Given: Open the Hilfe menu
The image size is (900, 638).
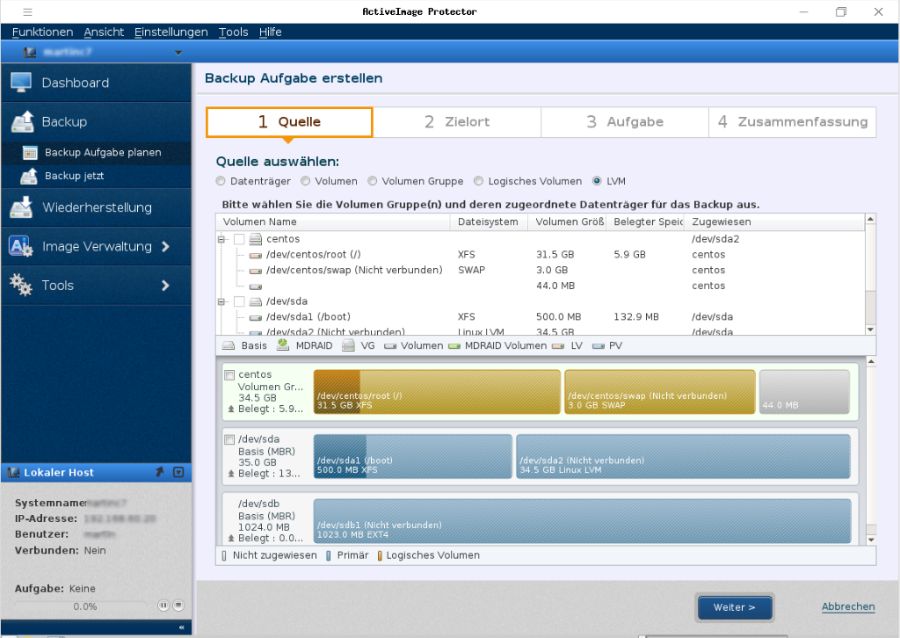Looking at the screenshot, I should [270, 32].
